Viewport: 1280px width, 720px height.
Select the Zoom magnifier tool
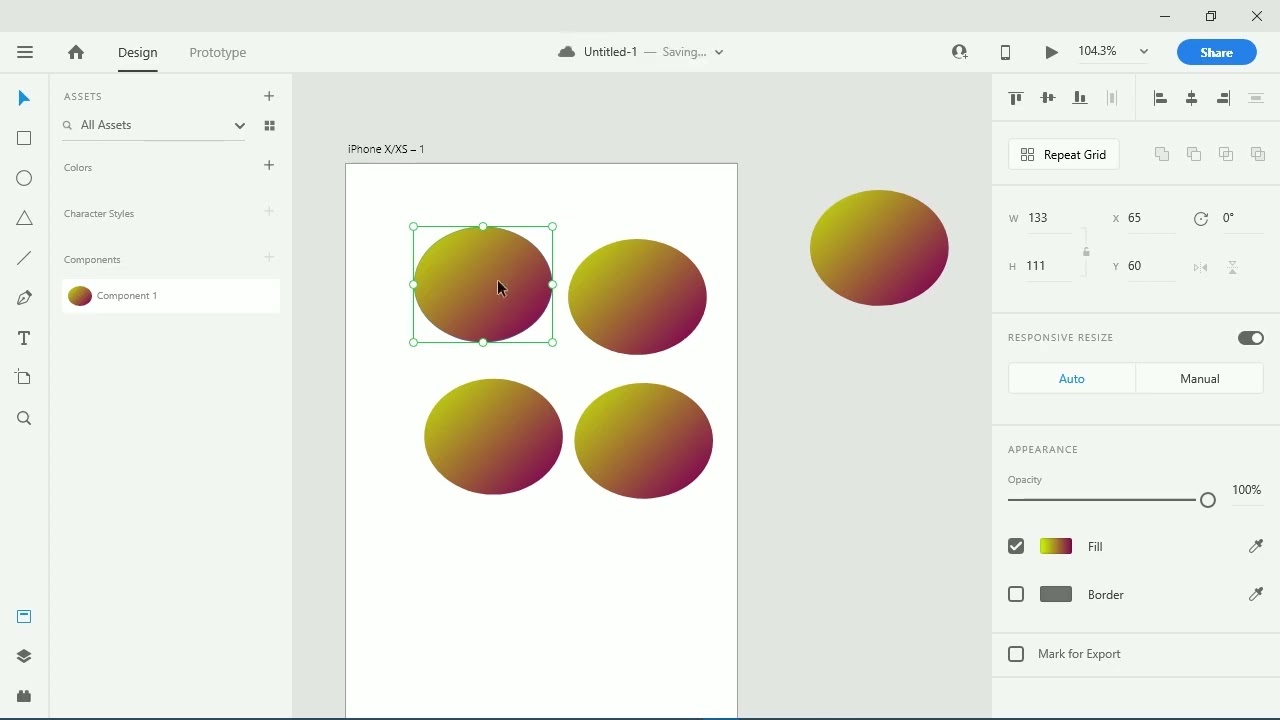click(24, 418)
